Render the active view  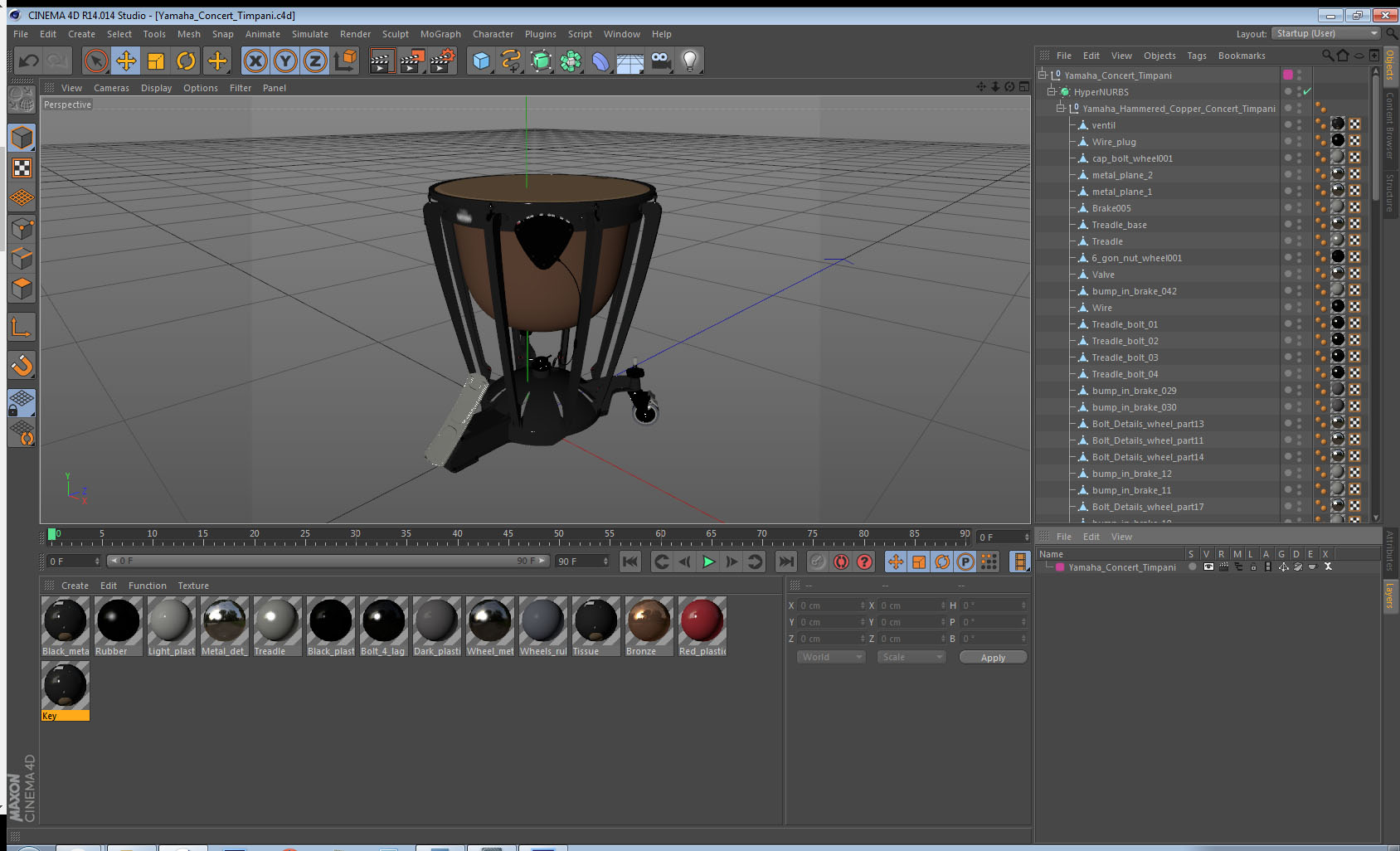[382, 61]
